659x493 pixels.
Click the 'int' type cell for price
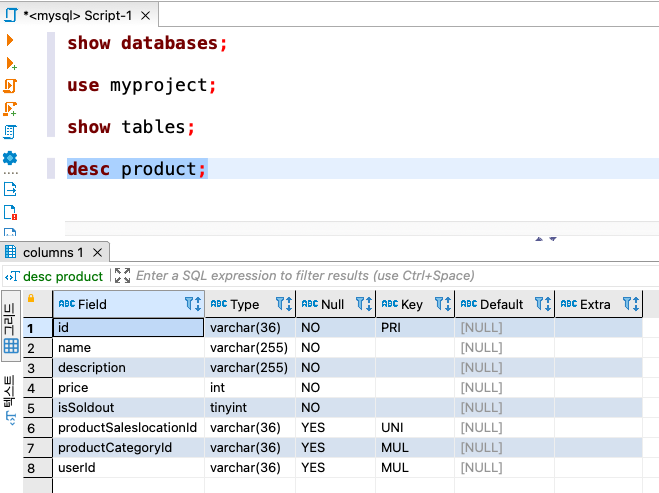point(250,388)
